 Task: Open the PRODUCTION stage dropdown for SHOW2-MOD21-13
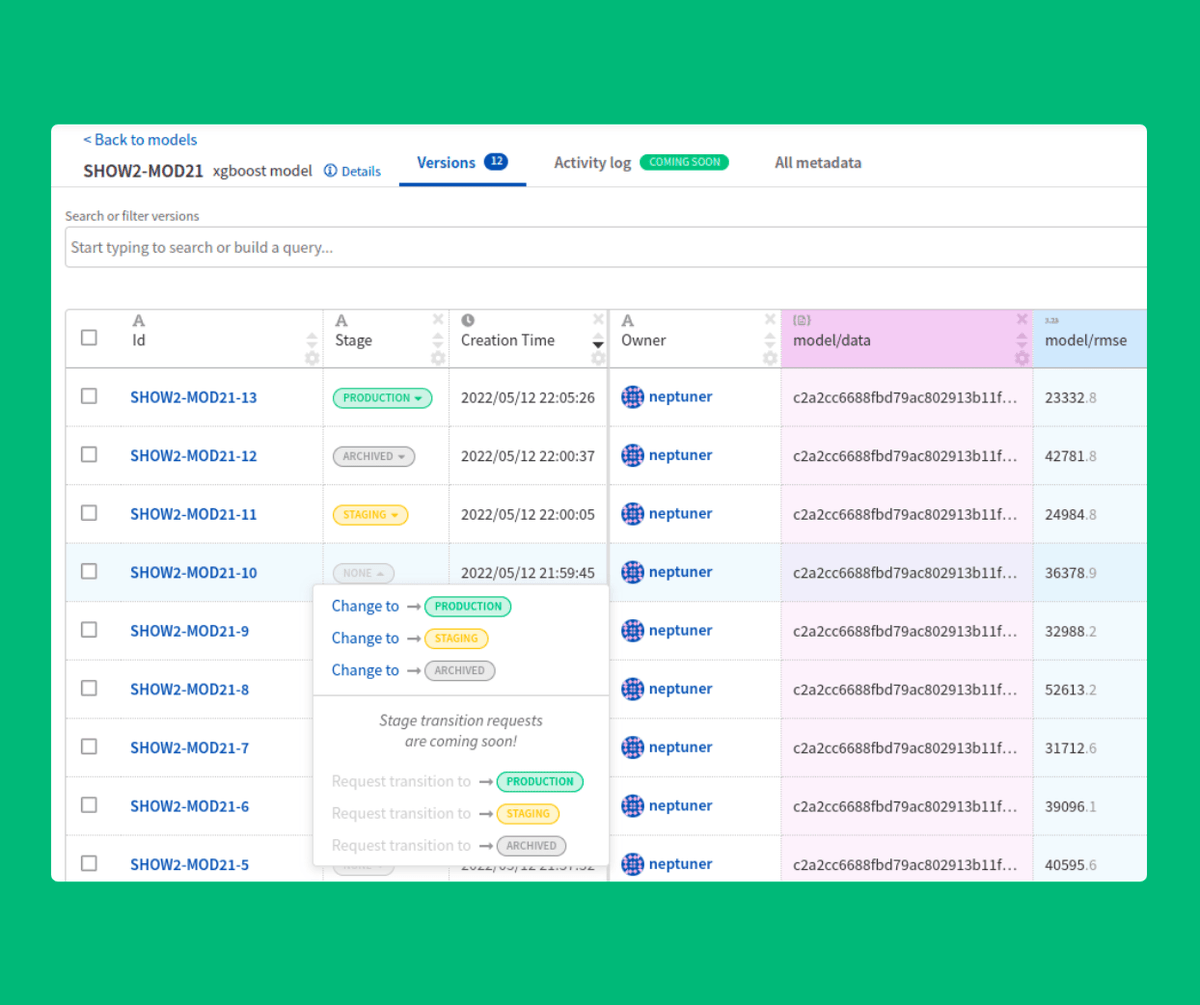(382, 398)
